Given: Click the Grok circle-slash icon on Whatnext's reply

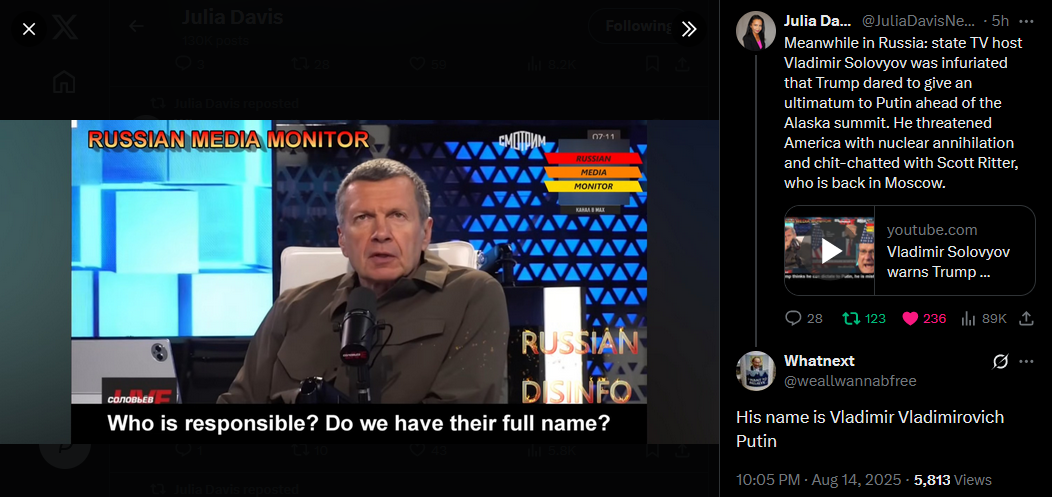Looking at the screenshot, I should click(1000, 362).
